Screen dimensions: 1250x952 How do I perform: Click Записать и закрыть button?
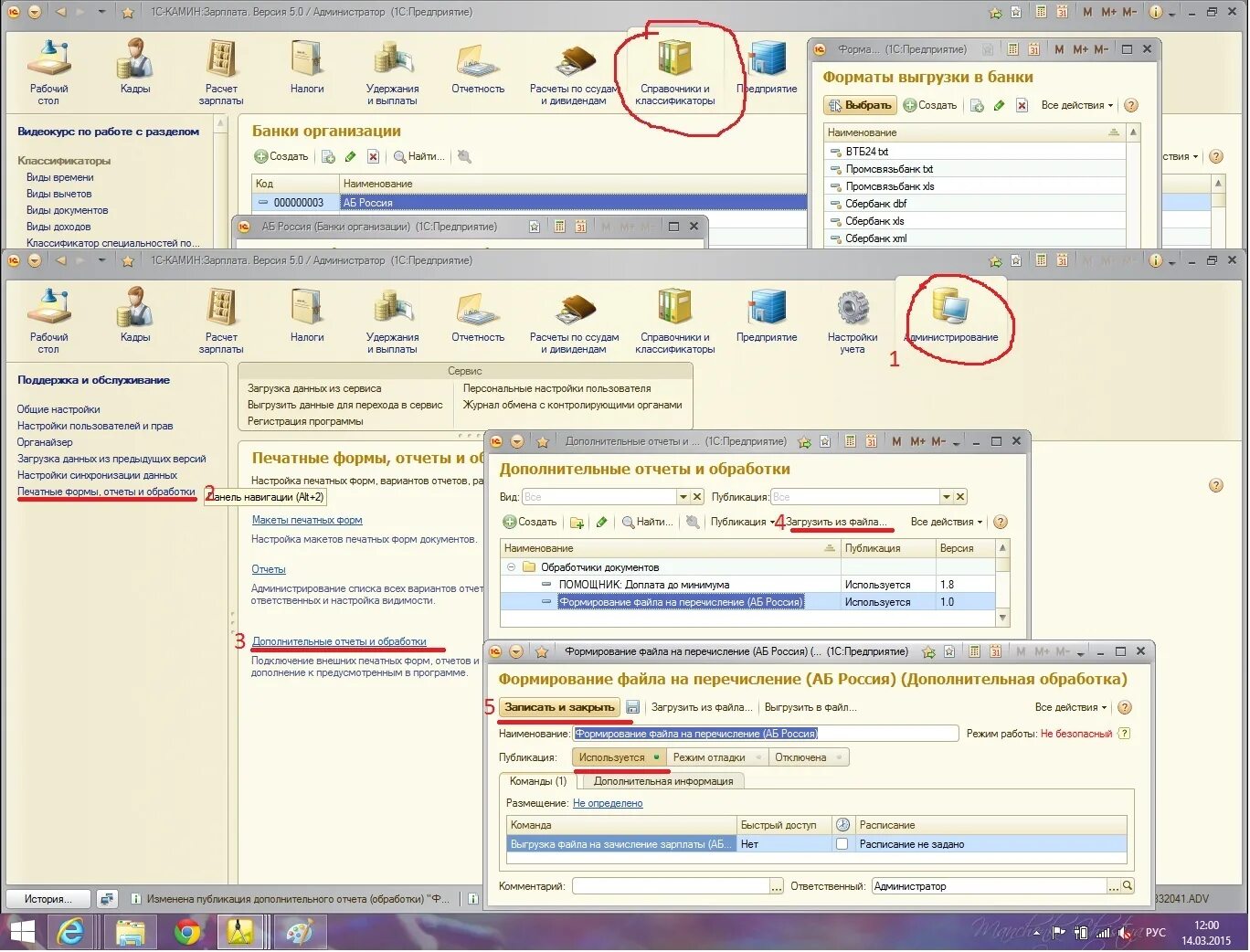(x=559, y=707)
